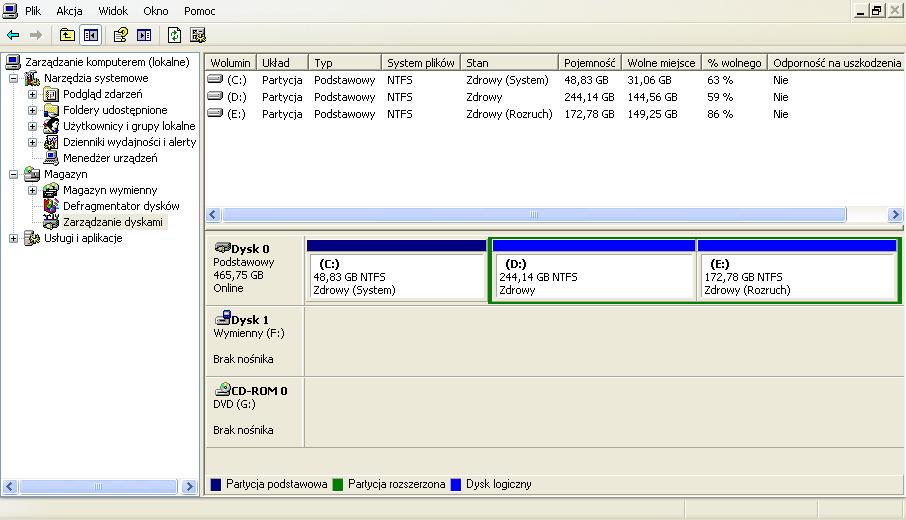906x520 pixels.
Task: Select the (E:) 172,78 GB partition block
Action: pos(797,270)
